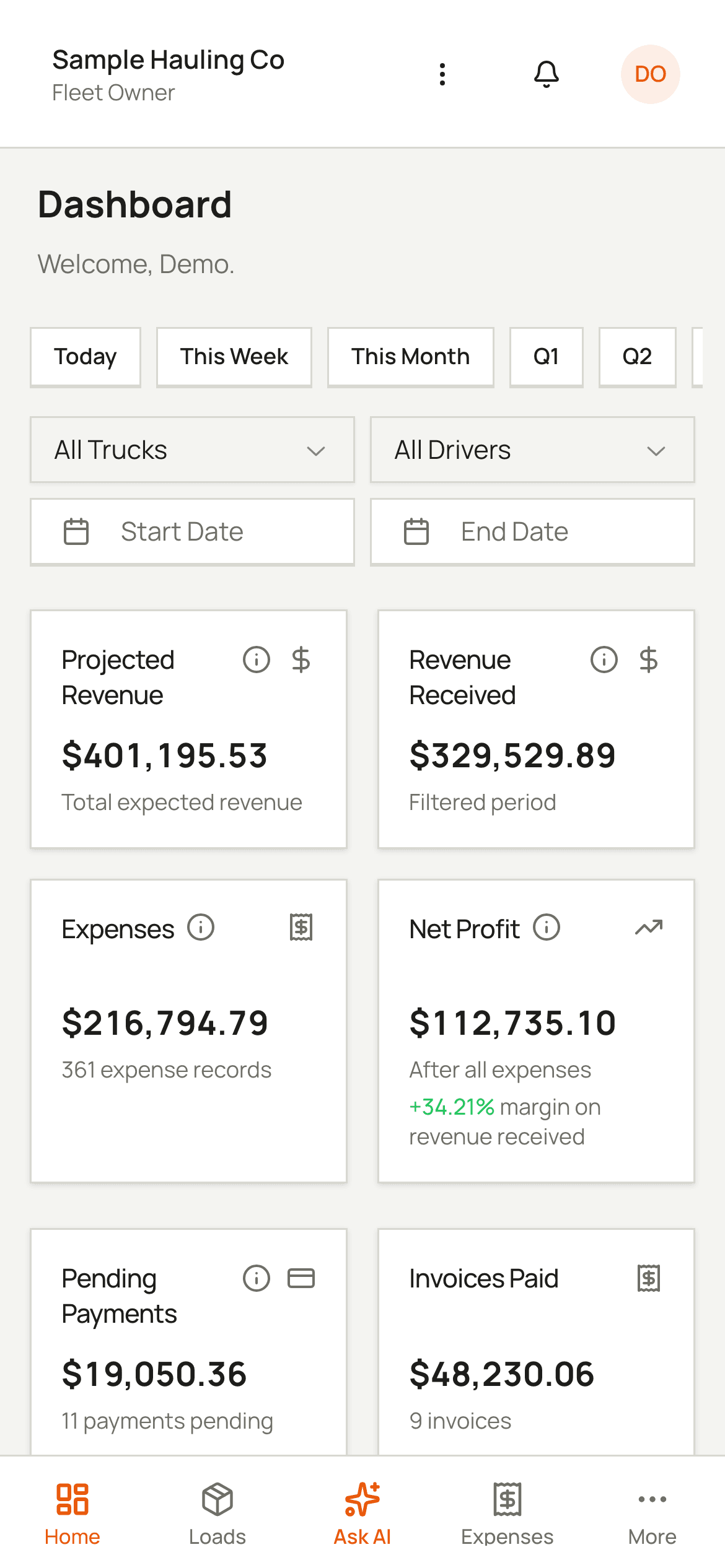Image resolution: width=725 pixels, height=1568 pixels.
Task: Click the $216,794.79 expenses value
Action: [165, 1023]
